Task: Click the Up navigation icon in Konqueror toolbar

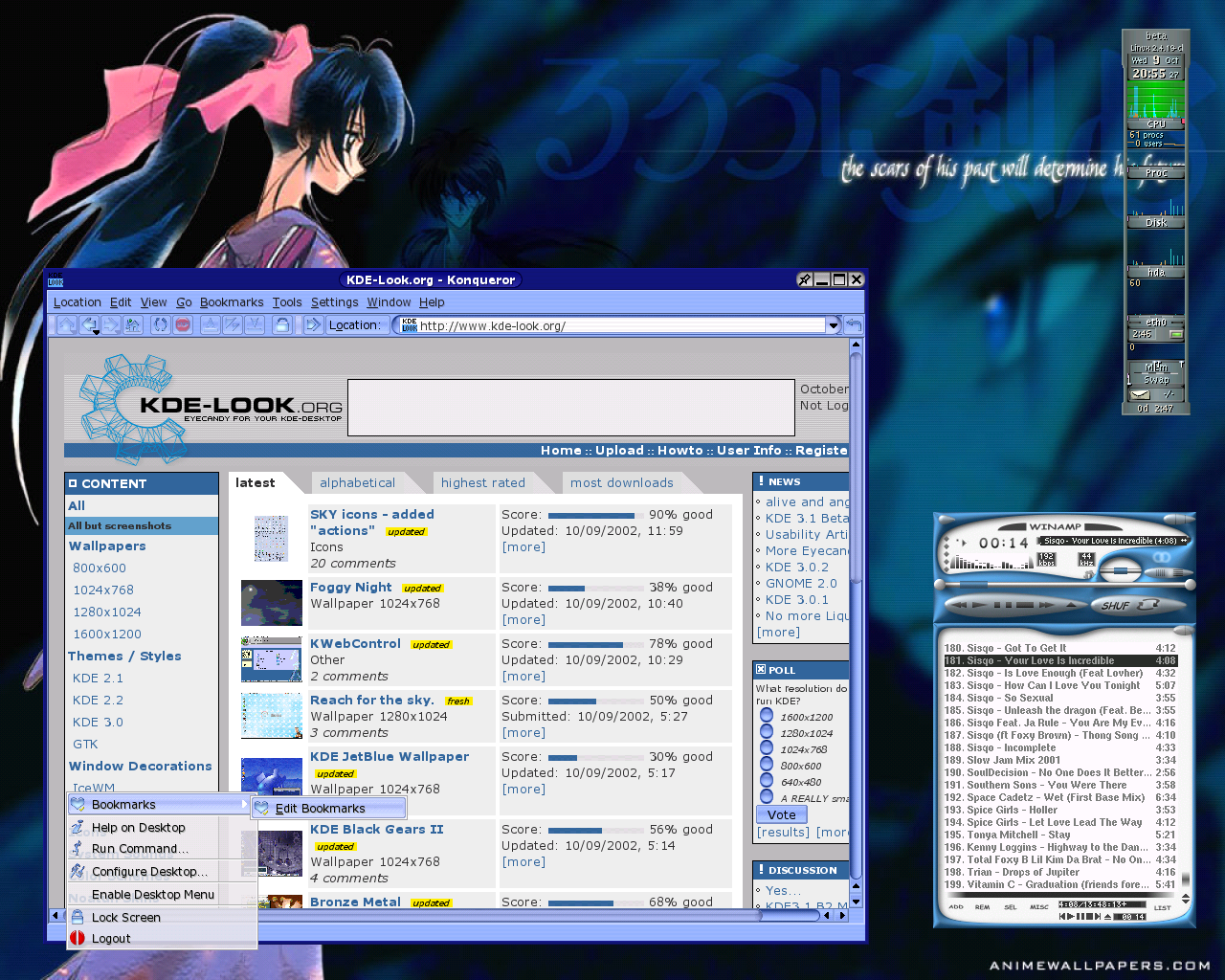Action: pos(67,324)
